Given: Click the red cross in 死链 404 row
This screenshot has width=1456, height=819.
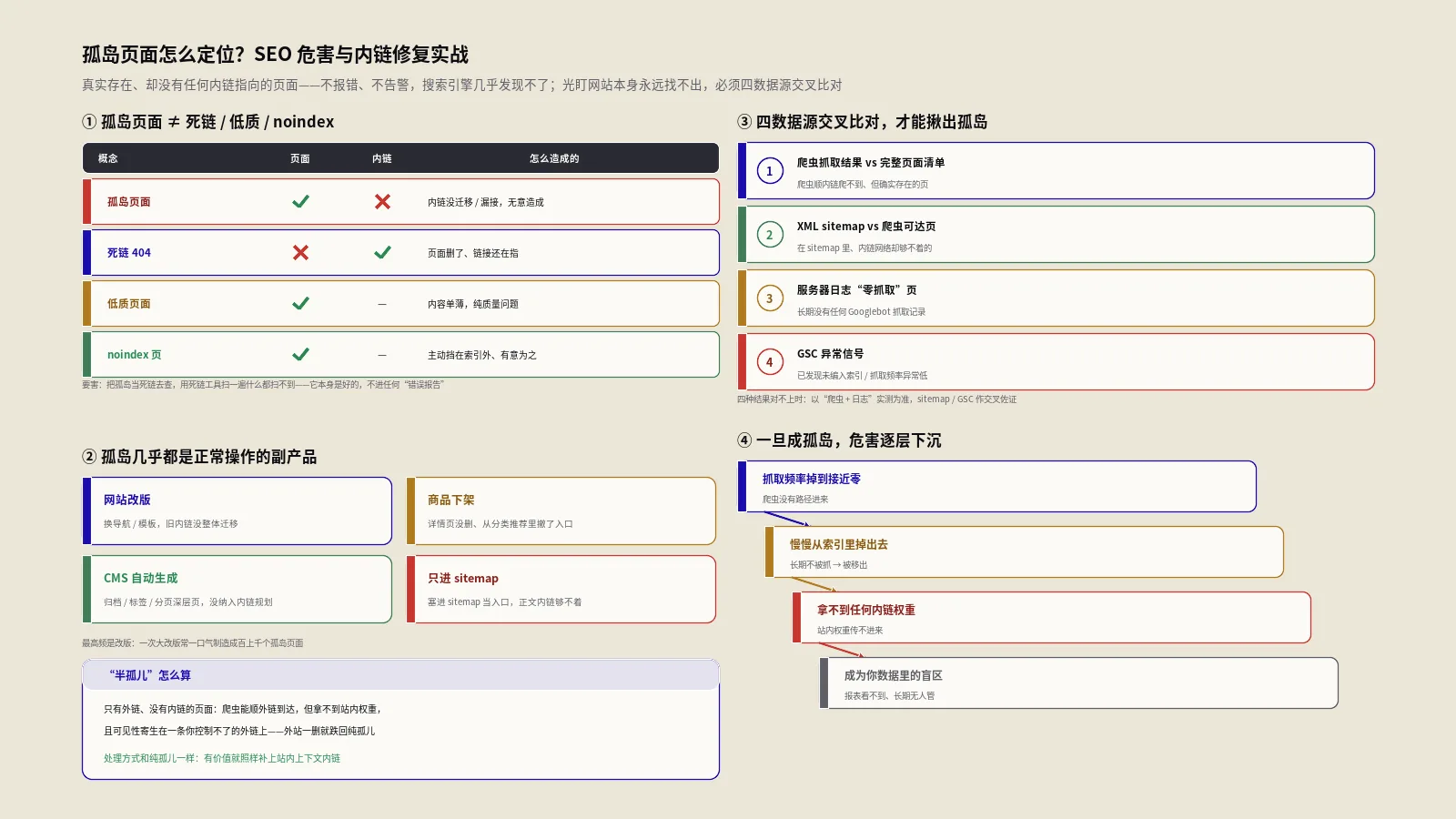Looking at the screenshot, I should 300,253.
